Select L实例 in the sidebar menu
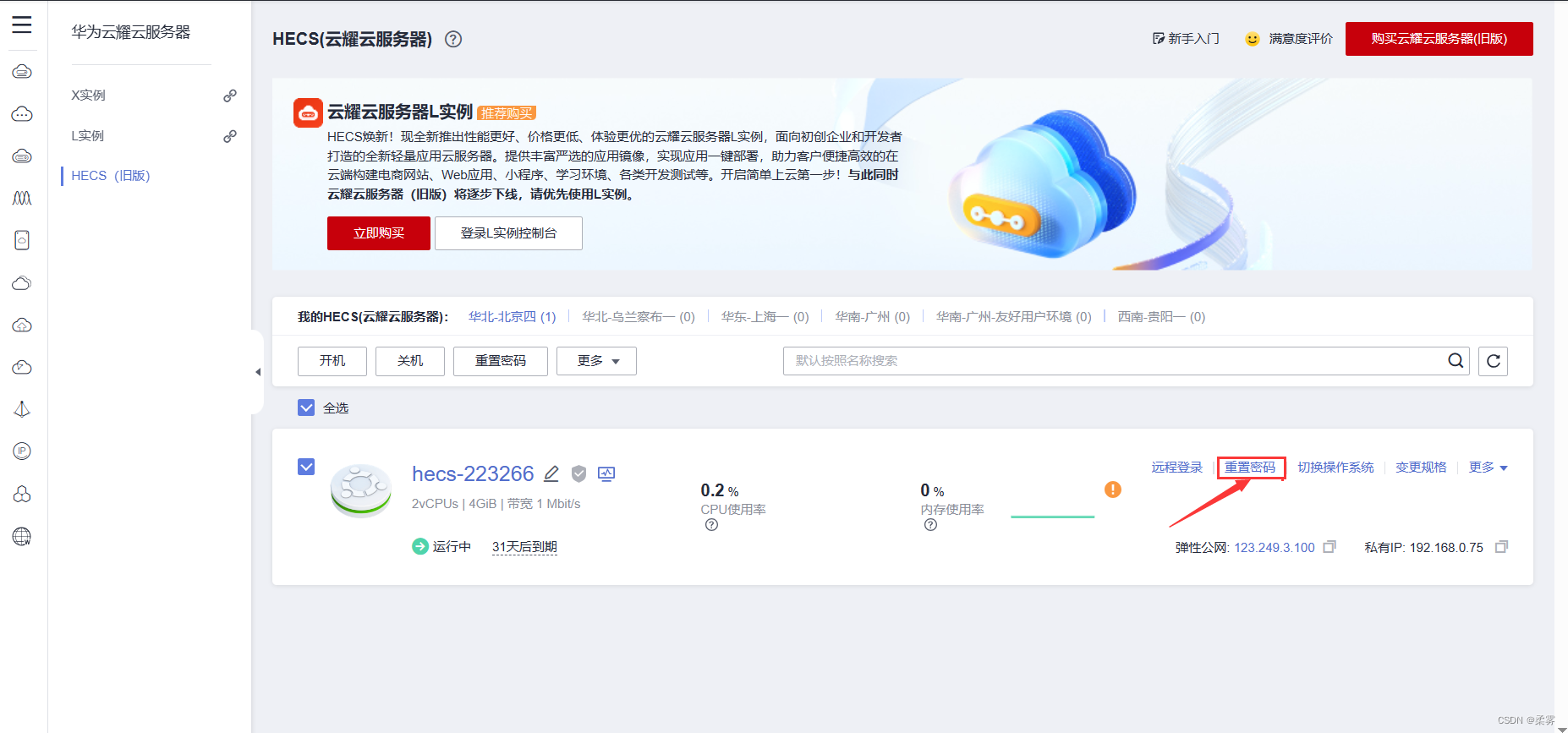 [88, 136]
